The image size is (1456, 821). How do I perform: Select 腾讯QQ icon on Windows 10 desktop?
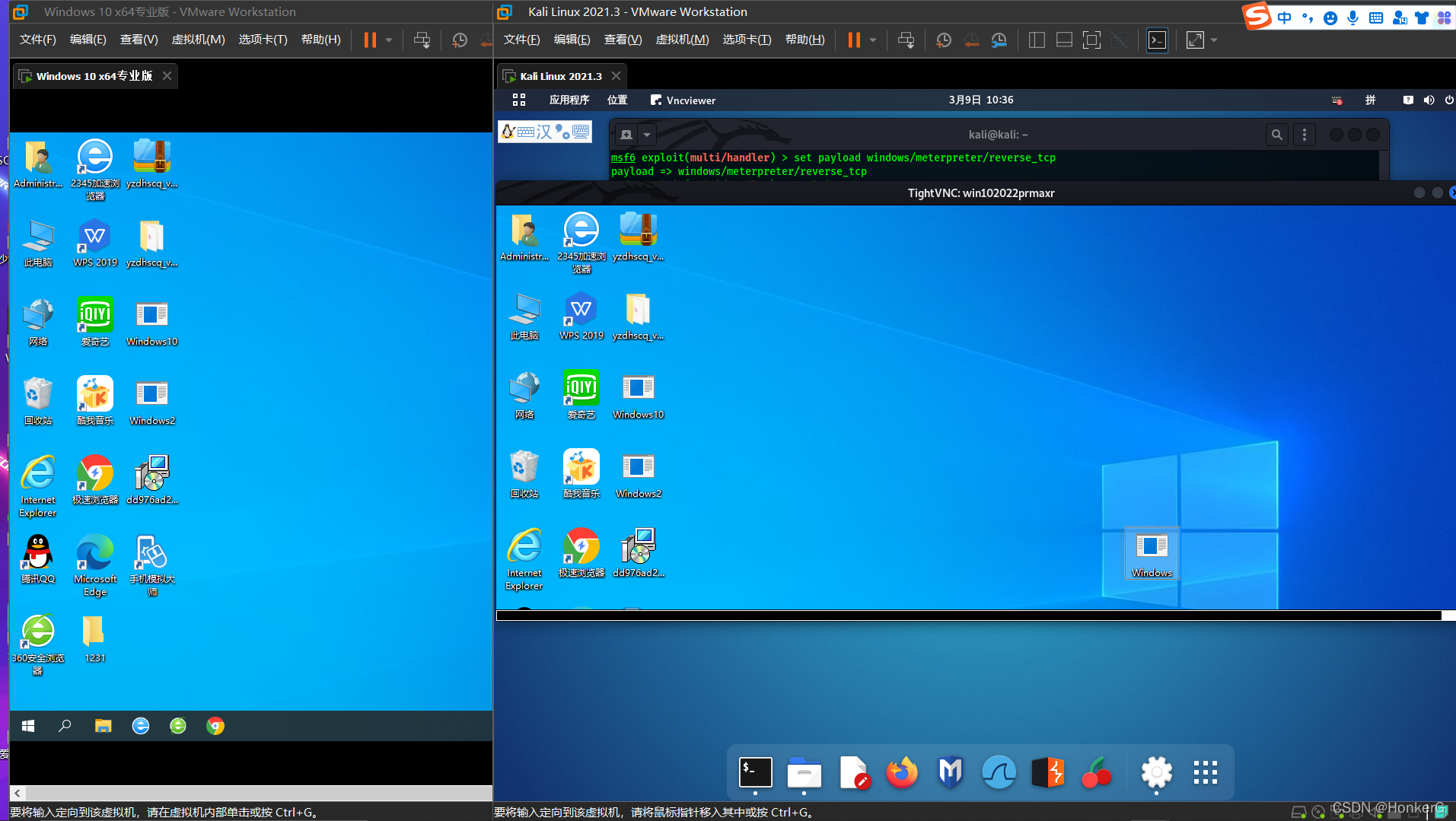click(x=38, y=559)
